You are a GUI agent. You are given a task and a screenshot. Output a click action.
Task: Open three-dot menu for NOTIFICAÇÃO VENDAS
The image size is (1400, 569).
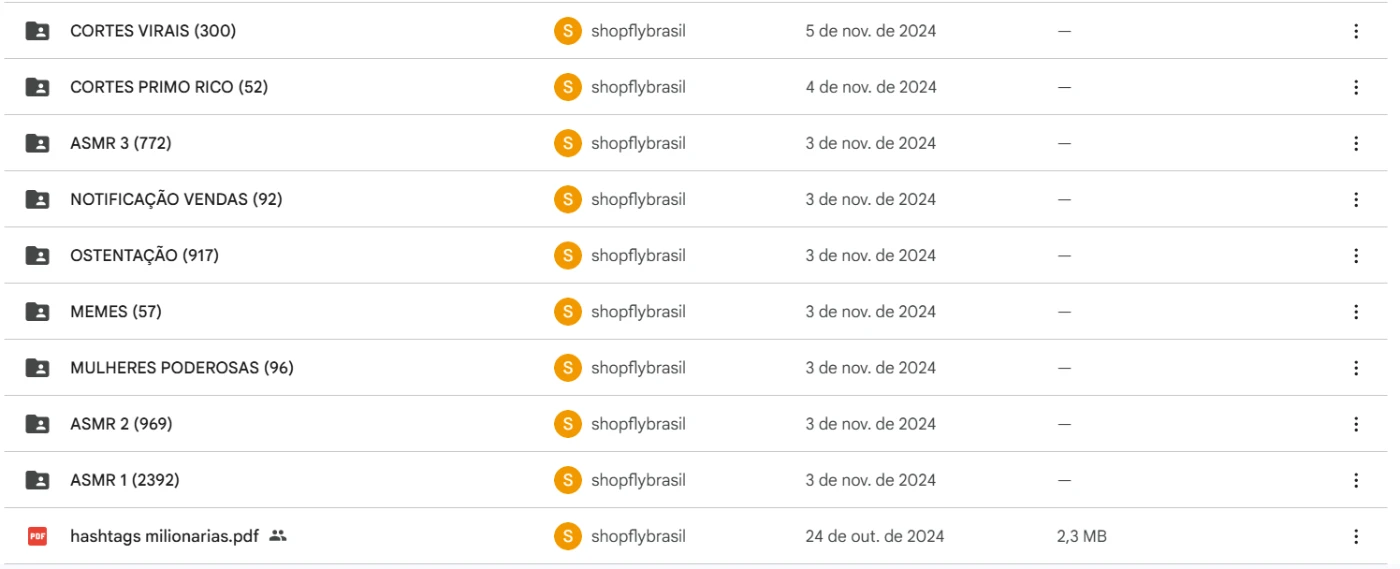[x=1356, y=199]
